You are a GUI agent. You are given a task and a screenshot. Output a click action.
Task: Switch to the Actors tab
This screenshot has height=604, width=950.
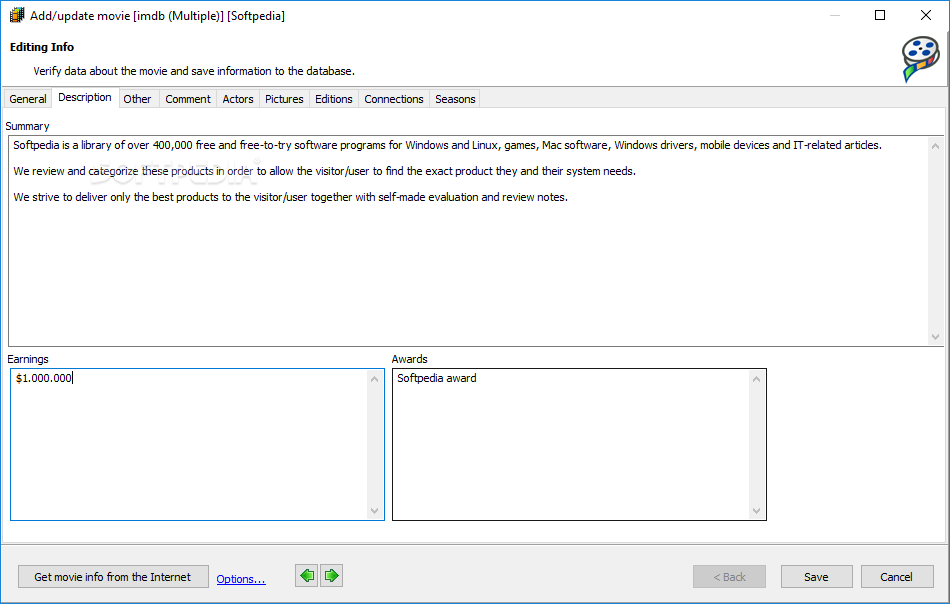click(x=238, y=99)
